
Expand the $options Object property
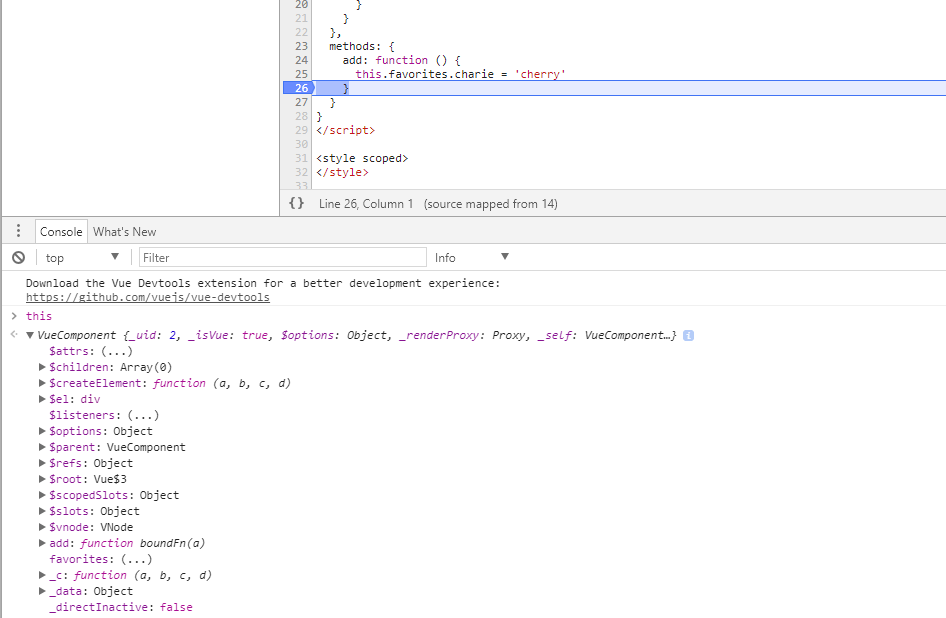point(42,432)
